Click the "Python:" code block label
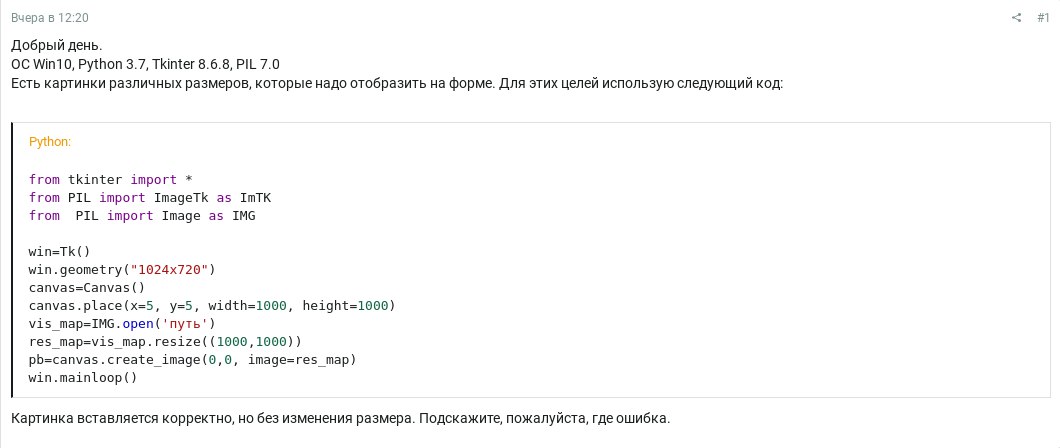This screenshot has height=448, width=1060. [x=50, y=142]
